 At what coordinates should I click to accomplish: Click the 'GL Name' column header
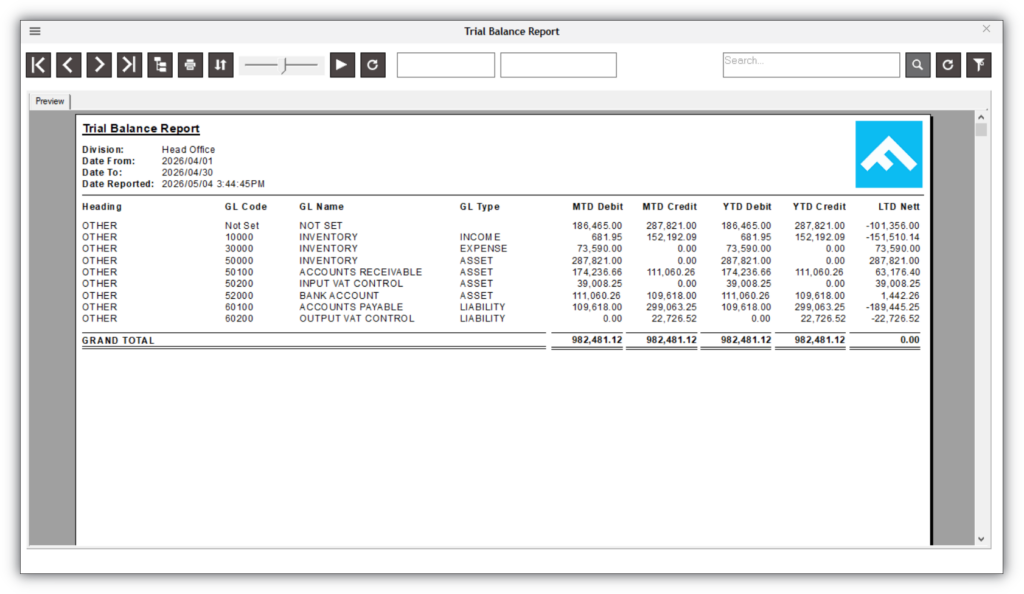click(321, 206)
